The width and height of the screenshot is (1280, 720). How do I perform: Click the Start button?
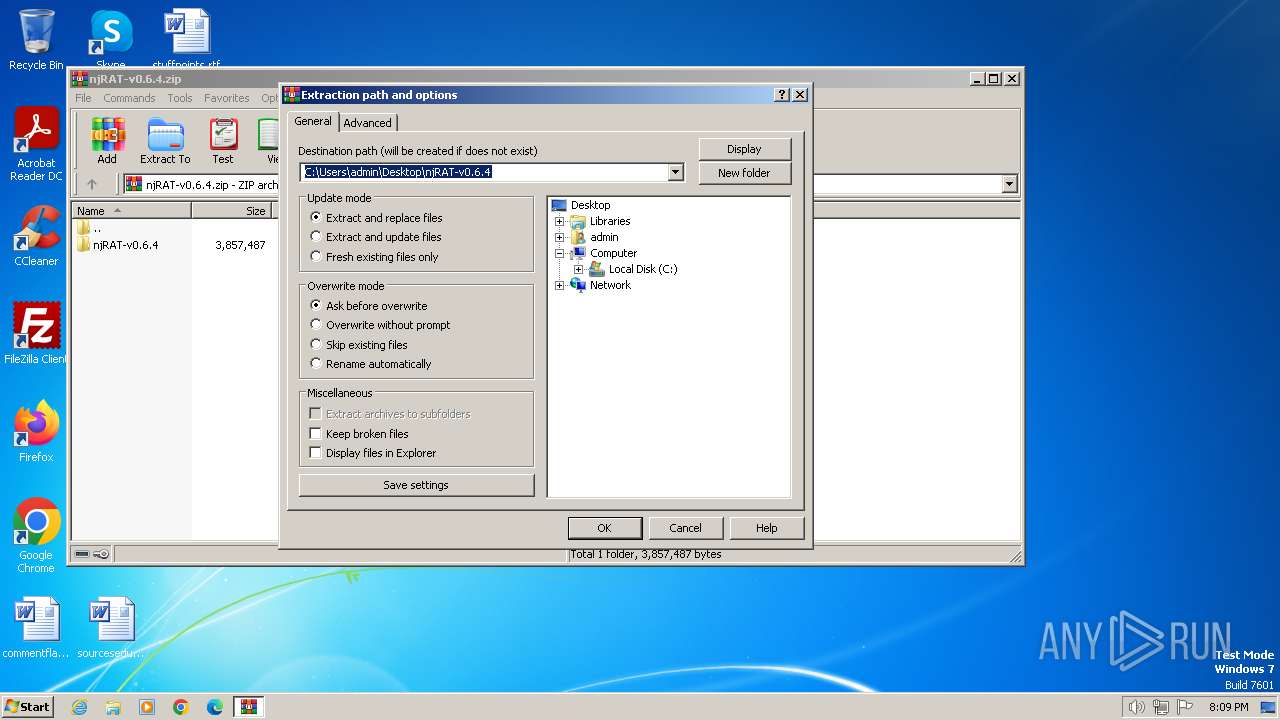pyautogui.click(x=27, y=707)
